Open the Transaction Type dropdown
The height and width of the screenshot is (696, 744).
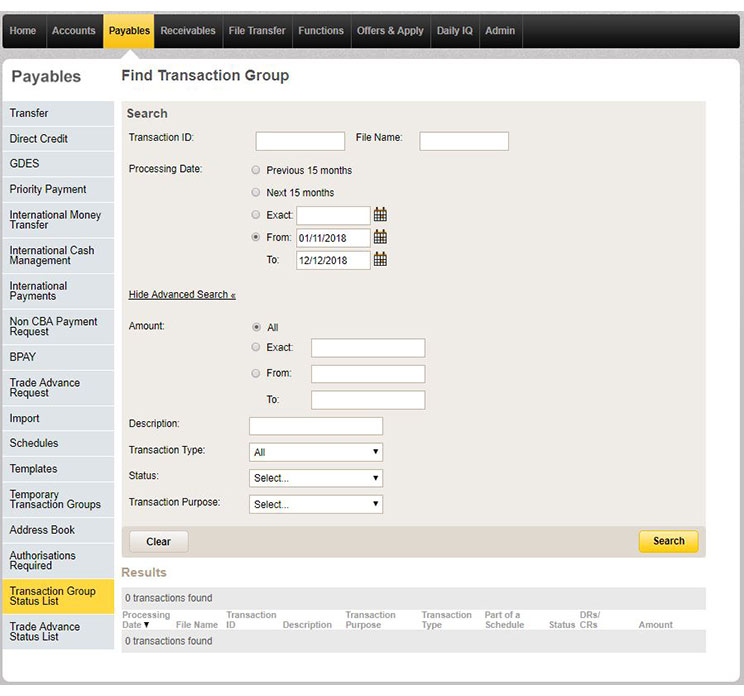[316, 452]
